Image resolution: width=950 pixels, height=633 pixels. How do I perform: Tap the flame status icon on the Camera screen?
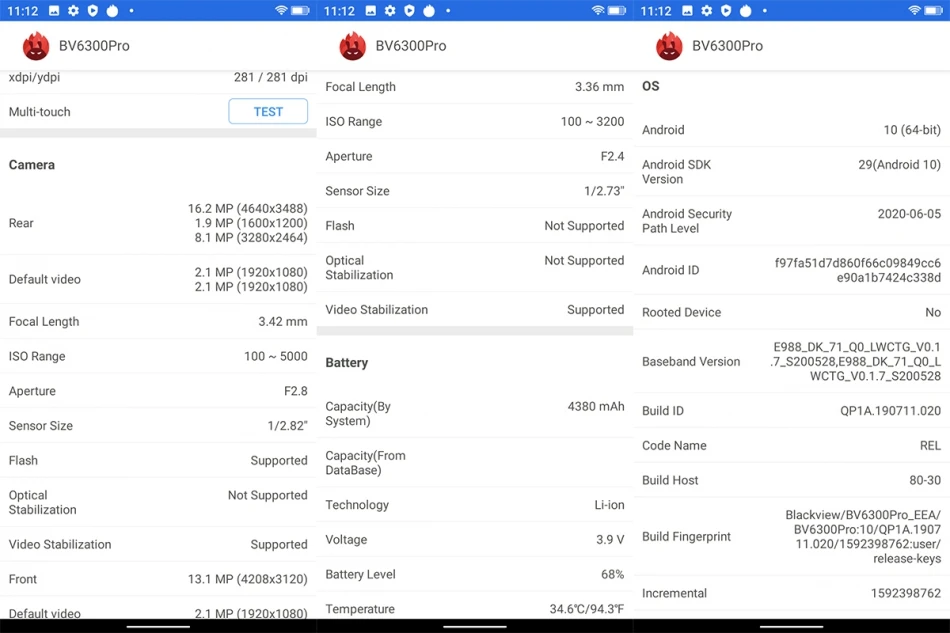(112, 10)
